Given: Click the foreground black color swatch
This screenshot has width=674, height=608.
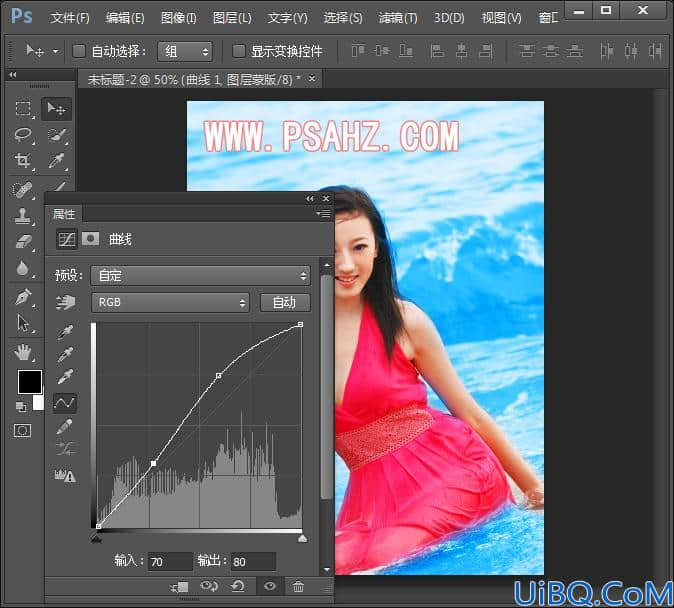Looking at the screenshot, I should tap(30, 381).
